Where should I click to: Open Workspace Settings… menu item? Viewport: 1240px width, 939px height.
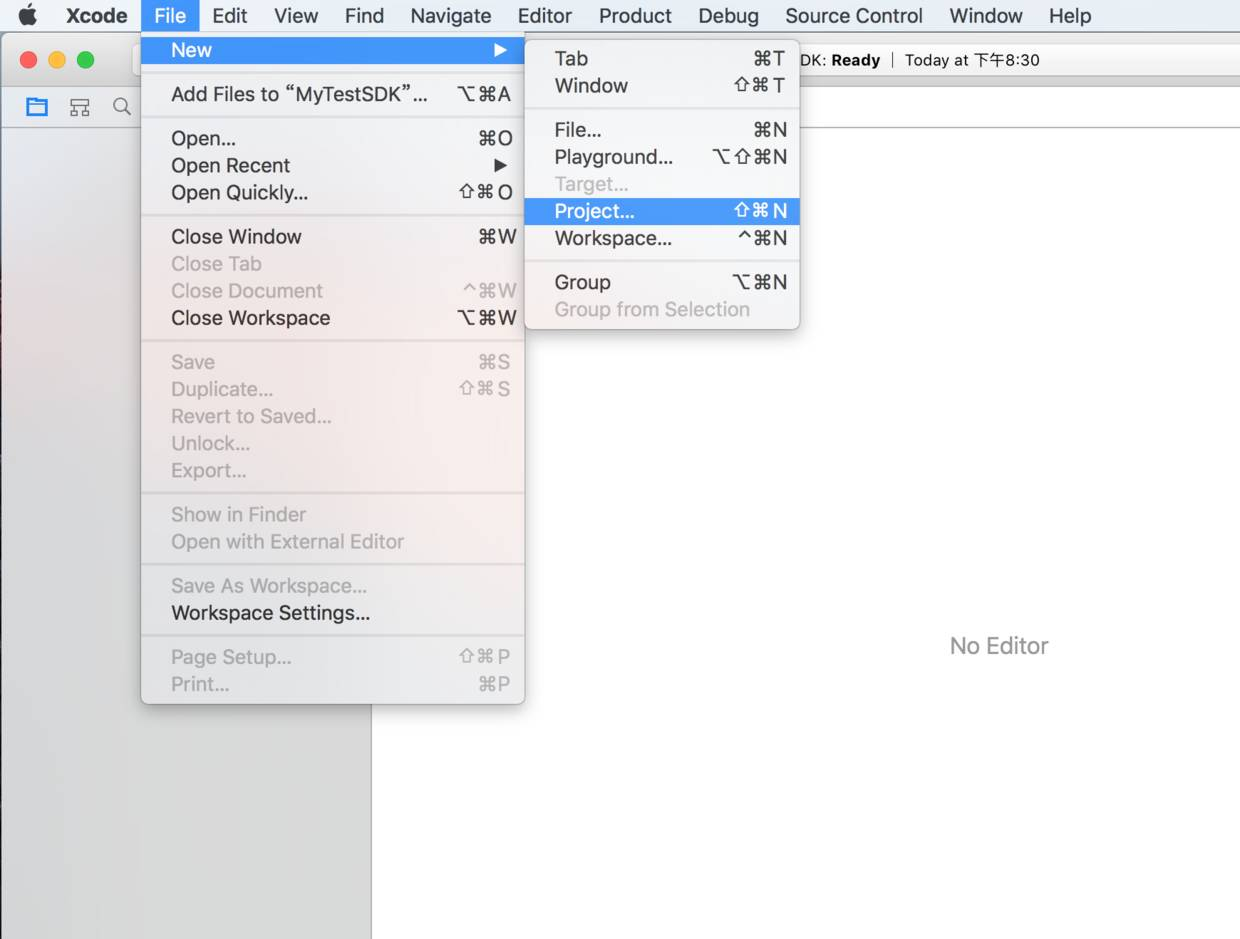(333, 612)
